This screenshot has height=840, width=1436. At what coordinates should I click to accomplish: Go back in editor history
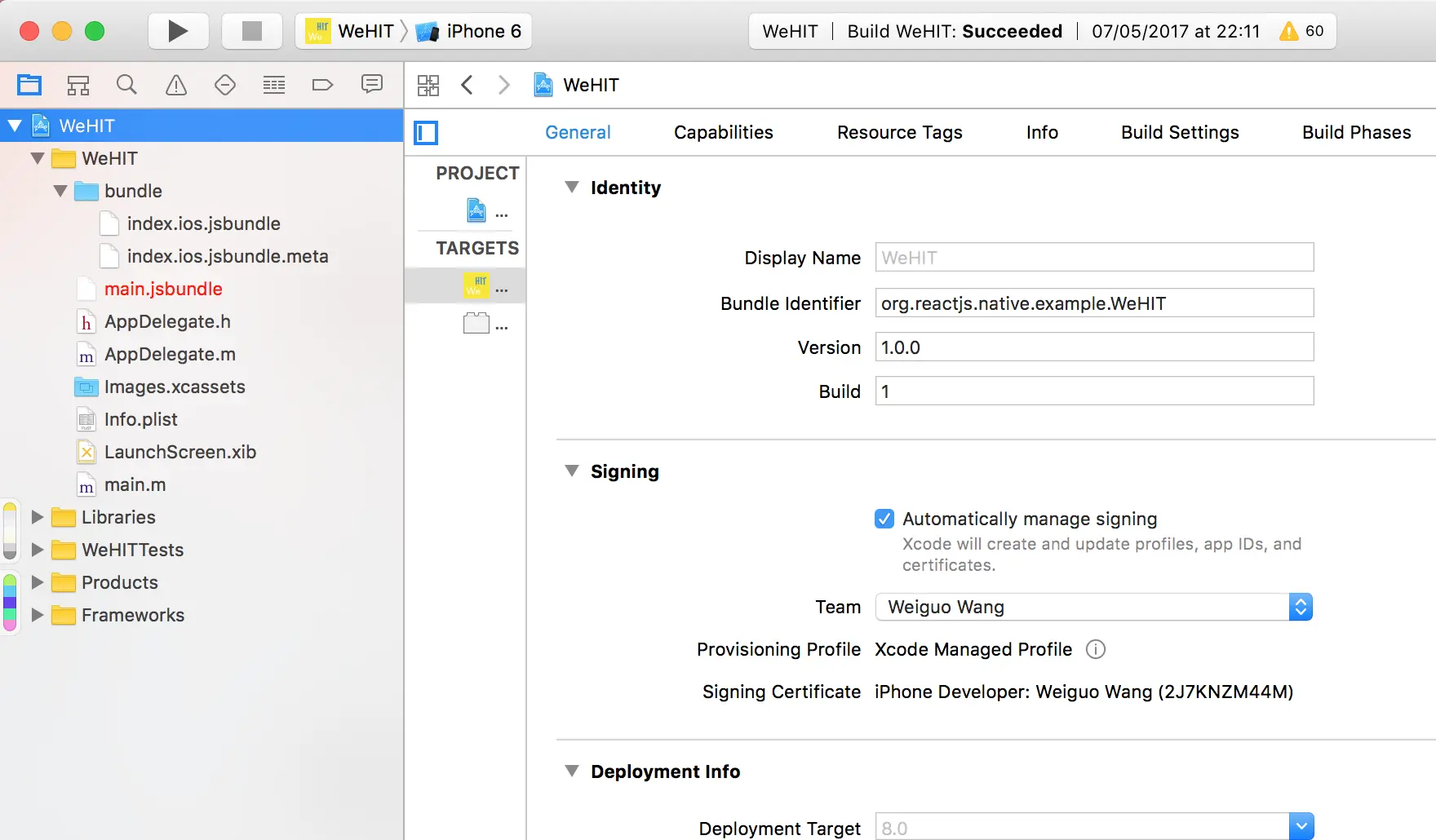click(467, 85)
